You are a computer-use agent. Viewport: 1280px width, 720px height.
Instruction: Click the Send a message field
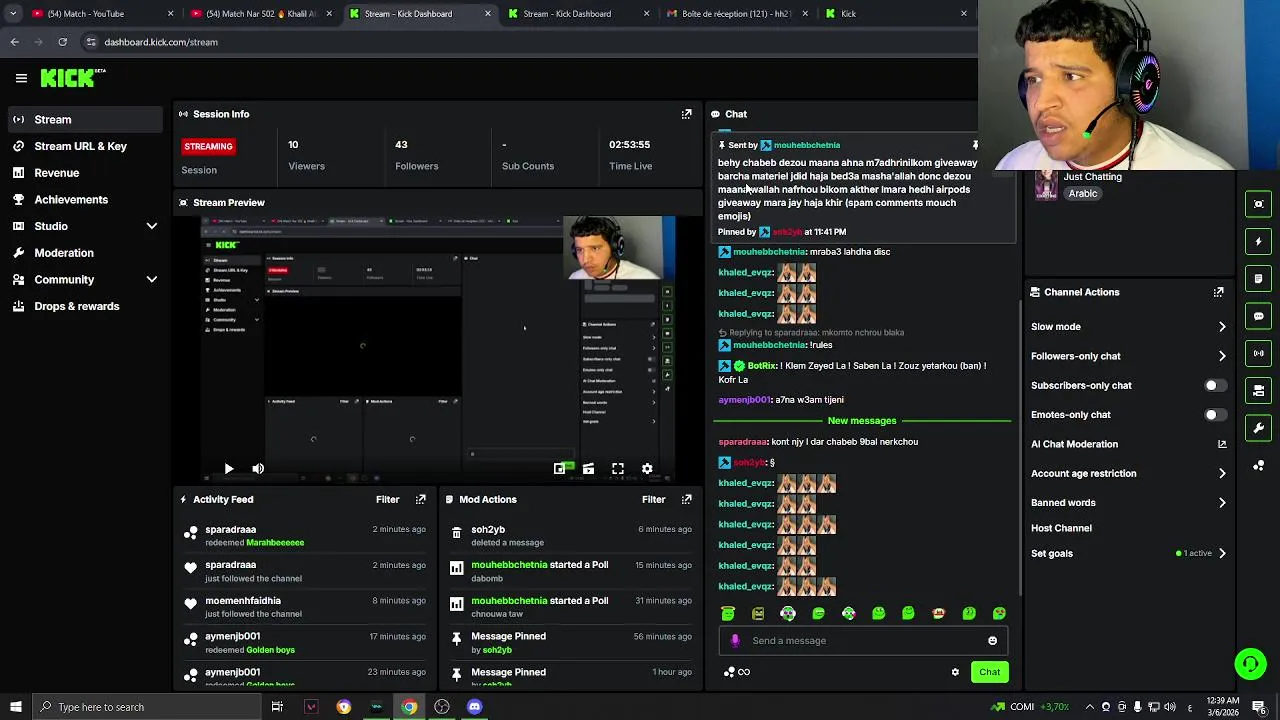863,641
